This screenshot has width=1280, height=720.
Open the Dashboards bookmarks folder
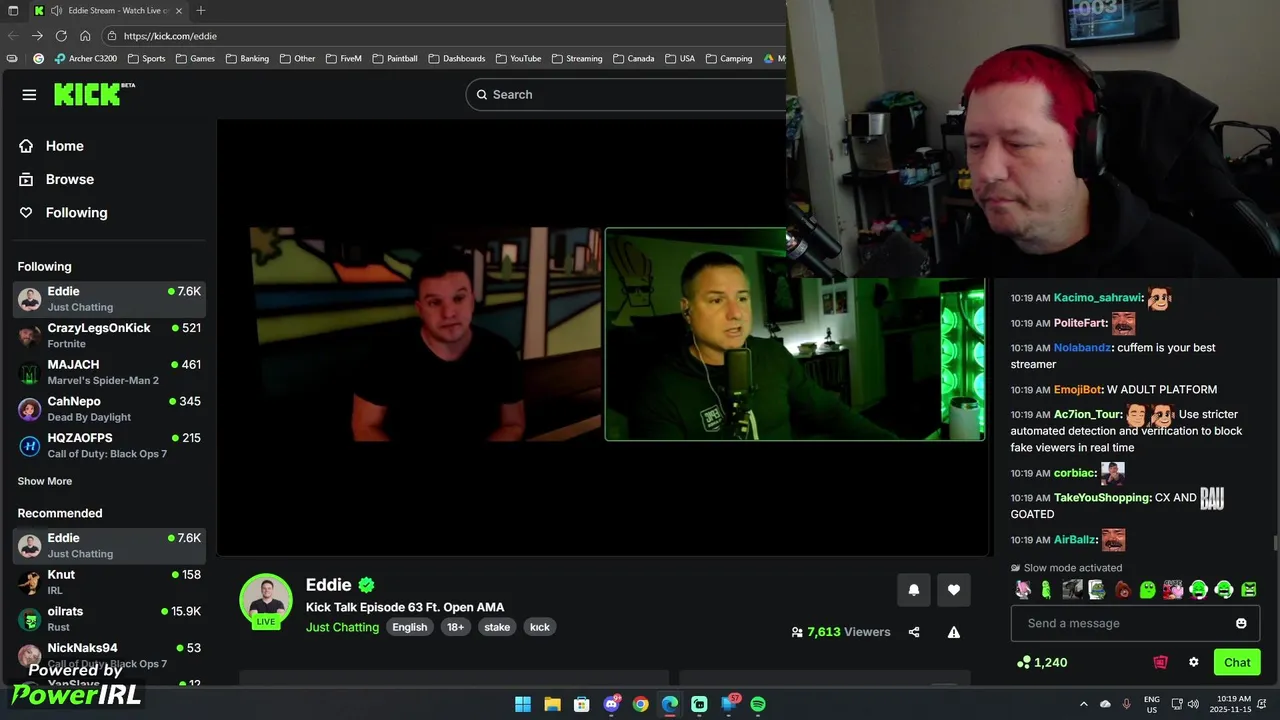pos(456,58)
